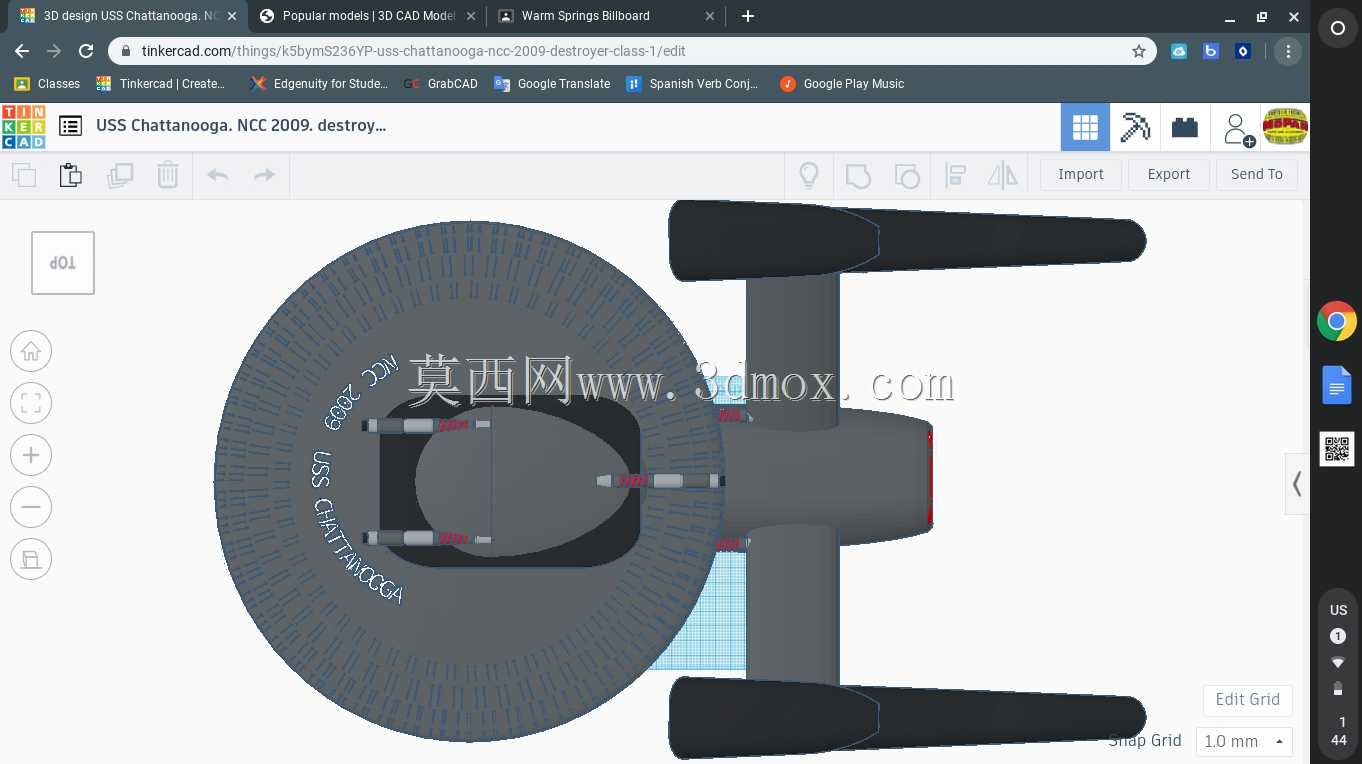Click the Redo arrow icon
Image resolution: width=1362 pixels, height=764 pixels.
tap(264, 175)
